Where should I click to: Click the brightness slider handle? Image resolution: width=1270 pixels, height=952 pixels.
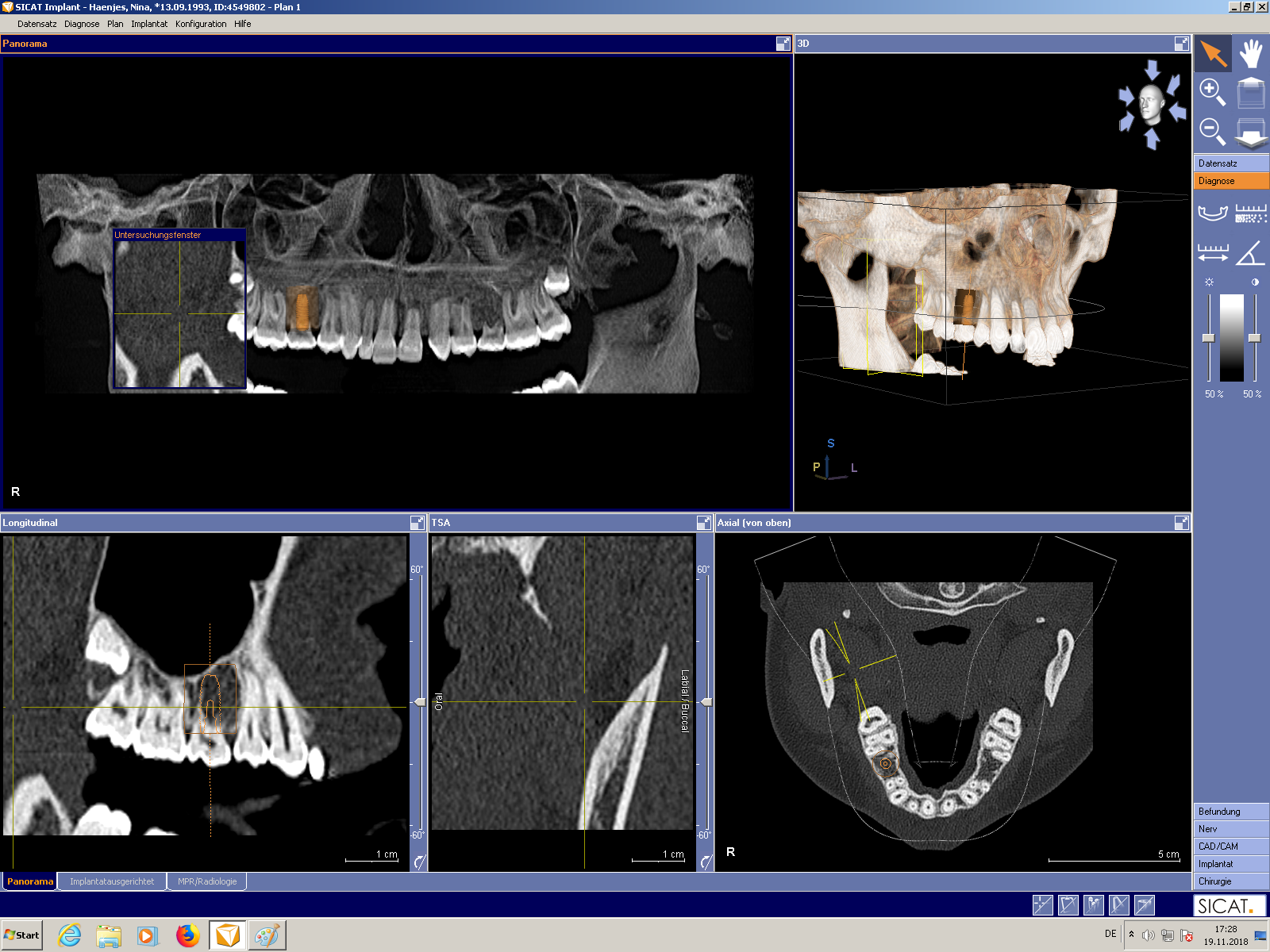pos(1208,338)
